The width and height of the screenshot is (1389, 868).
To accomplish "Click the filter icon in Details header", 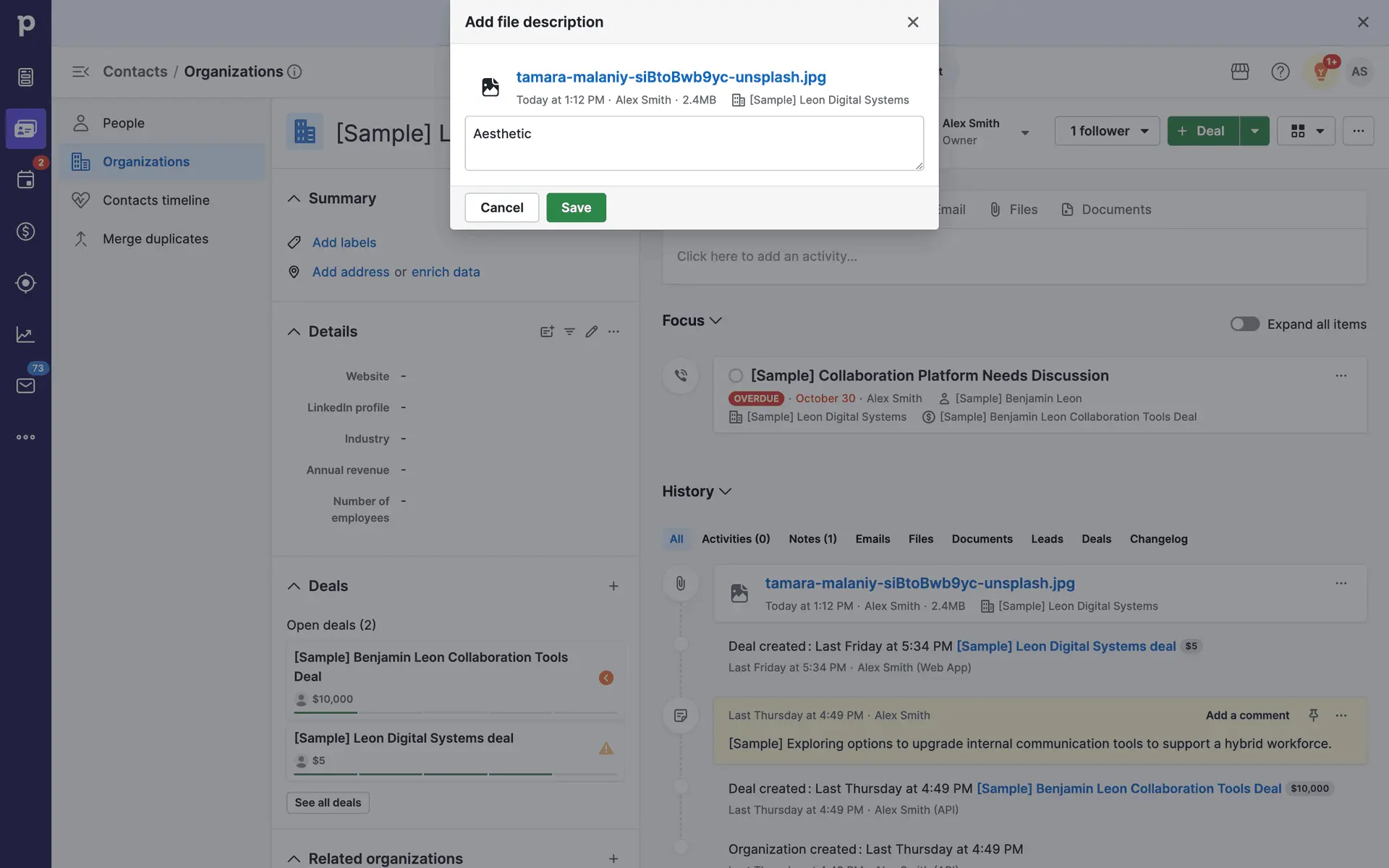I will point(569,331).
